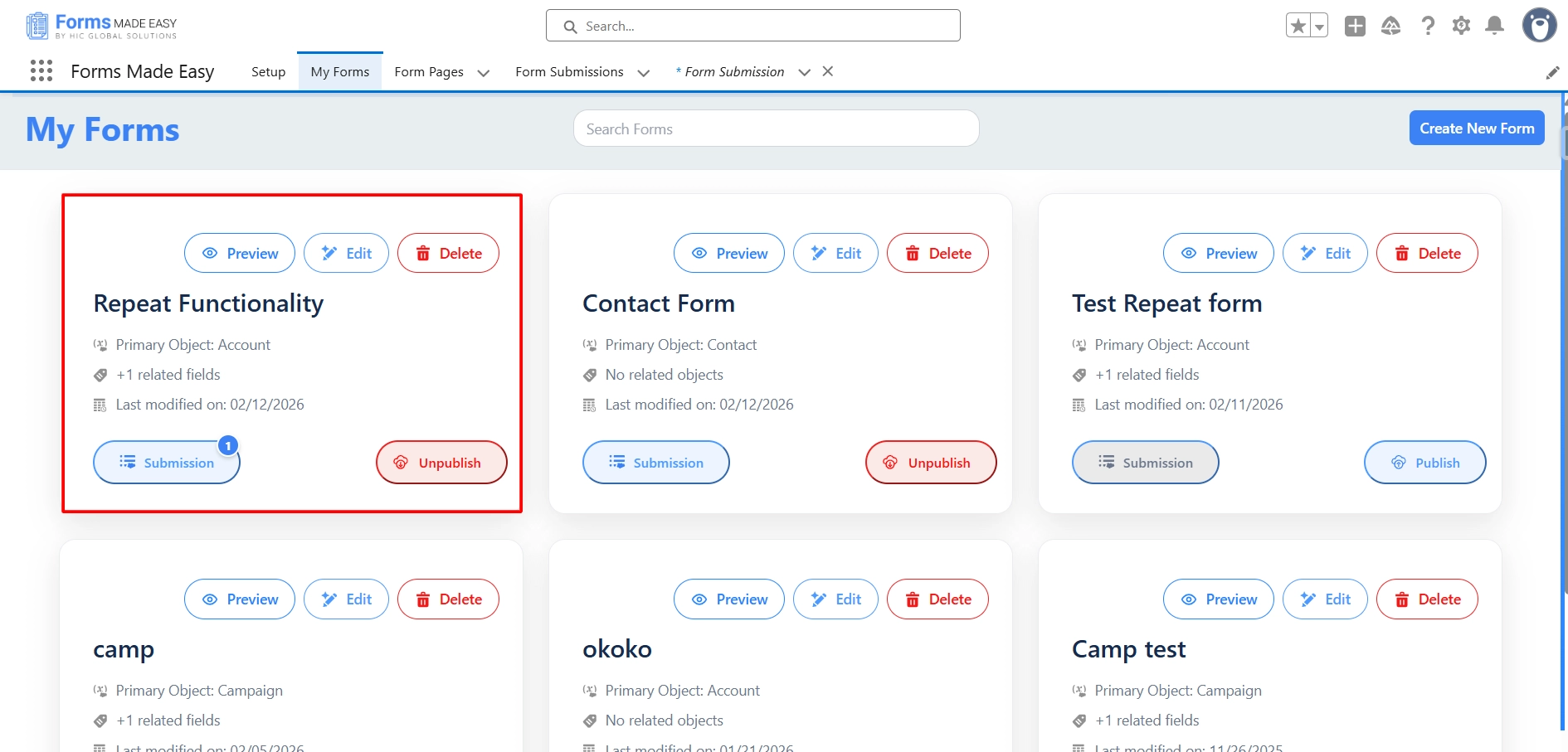1568x752 pixels.
Task: Unpublish the Repeat Functionality form
Action: tap(441, 463)
